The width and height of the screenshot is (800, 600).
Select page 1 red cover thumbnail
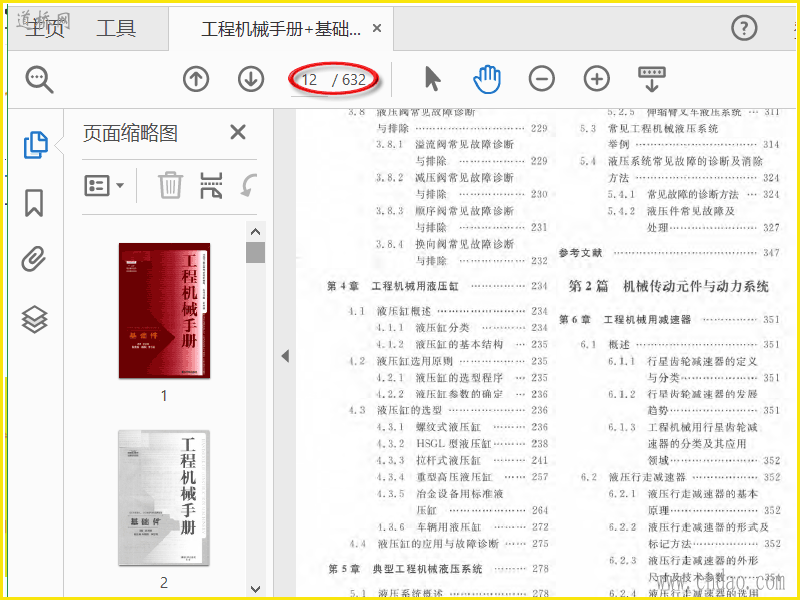pos(164,311)
